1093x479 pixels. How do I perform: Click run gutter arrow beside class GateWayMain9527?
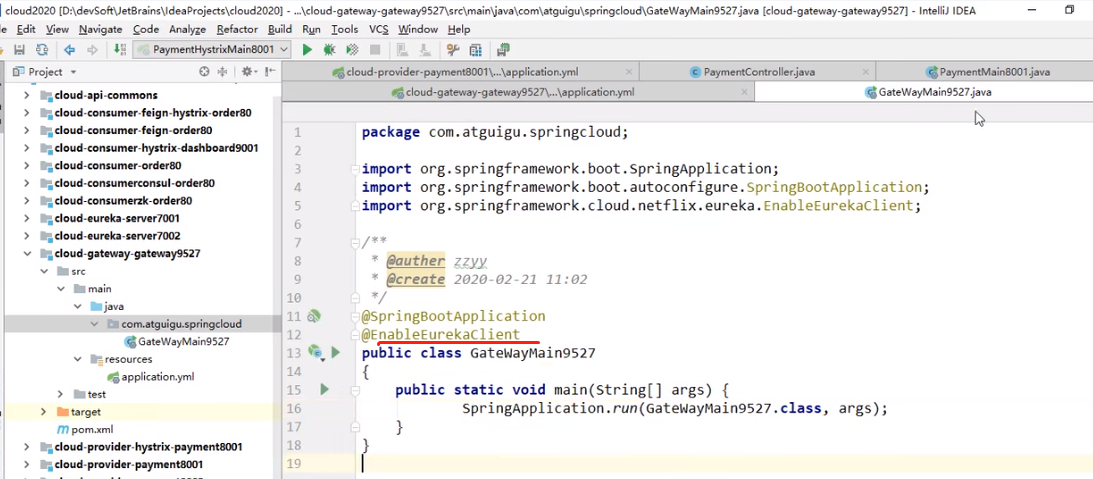(x=335, y=352)
